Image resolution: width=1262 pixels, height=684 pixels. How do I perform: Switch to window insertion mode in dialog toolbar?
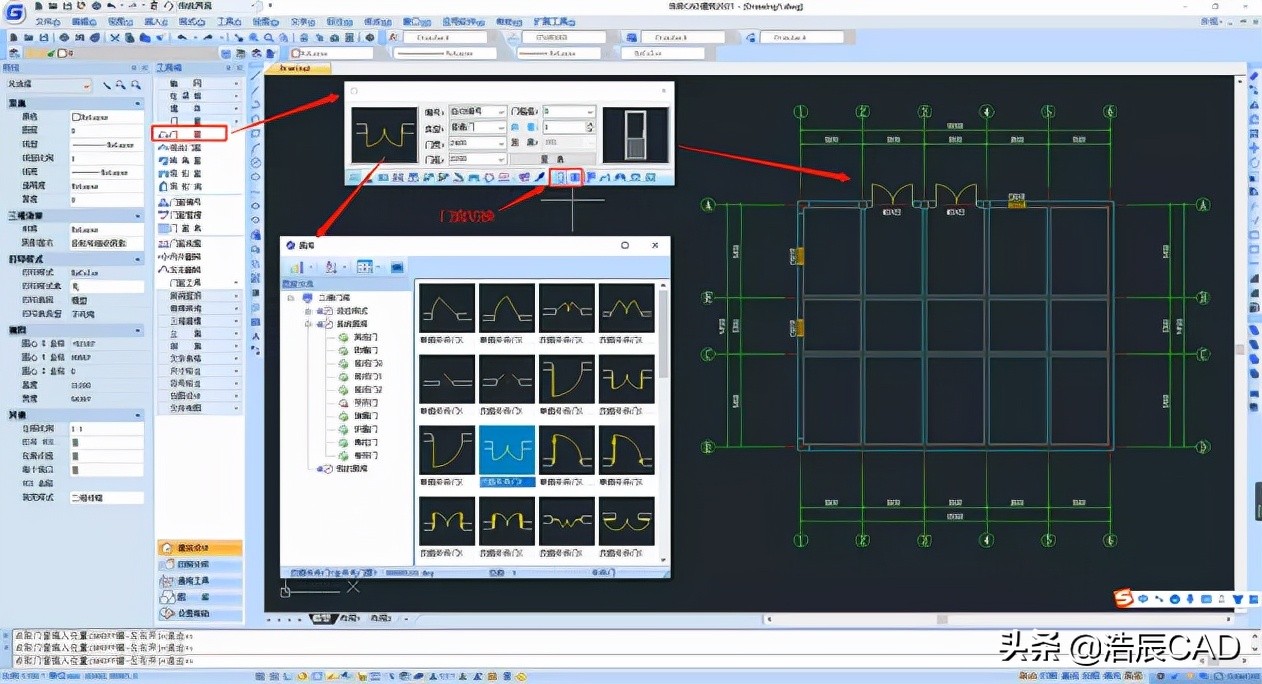tap(575, 177)
